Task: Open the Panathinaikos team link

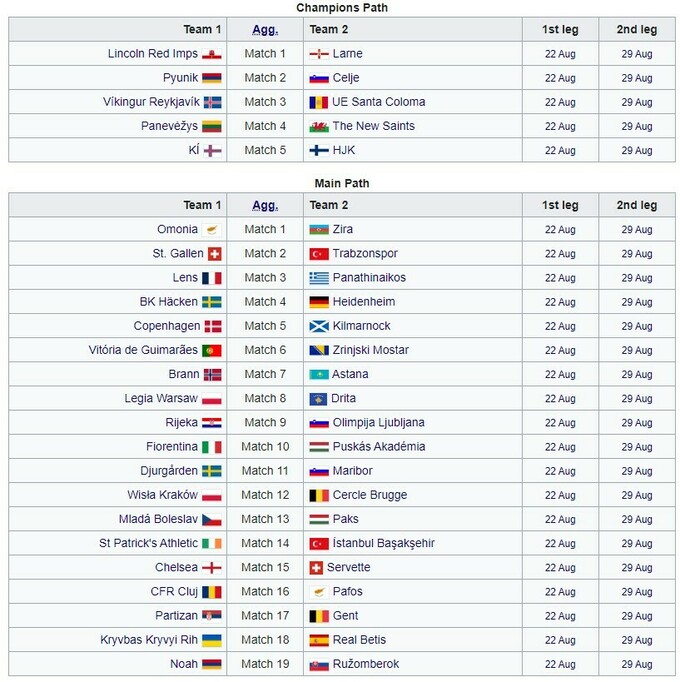Action: 369,278
